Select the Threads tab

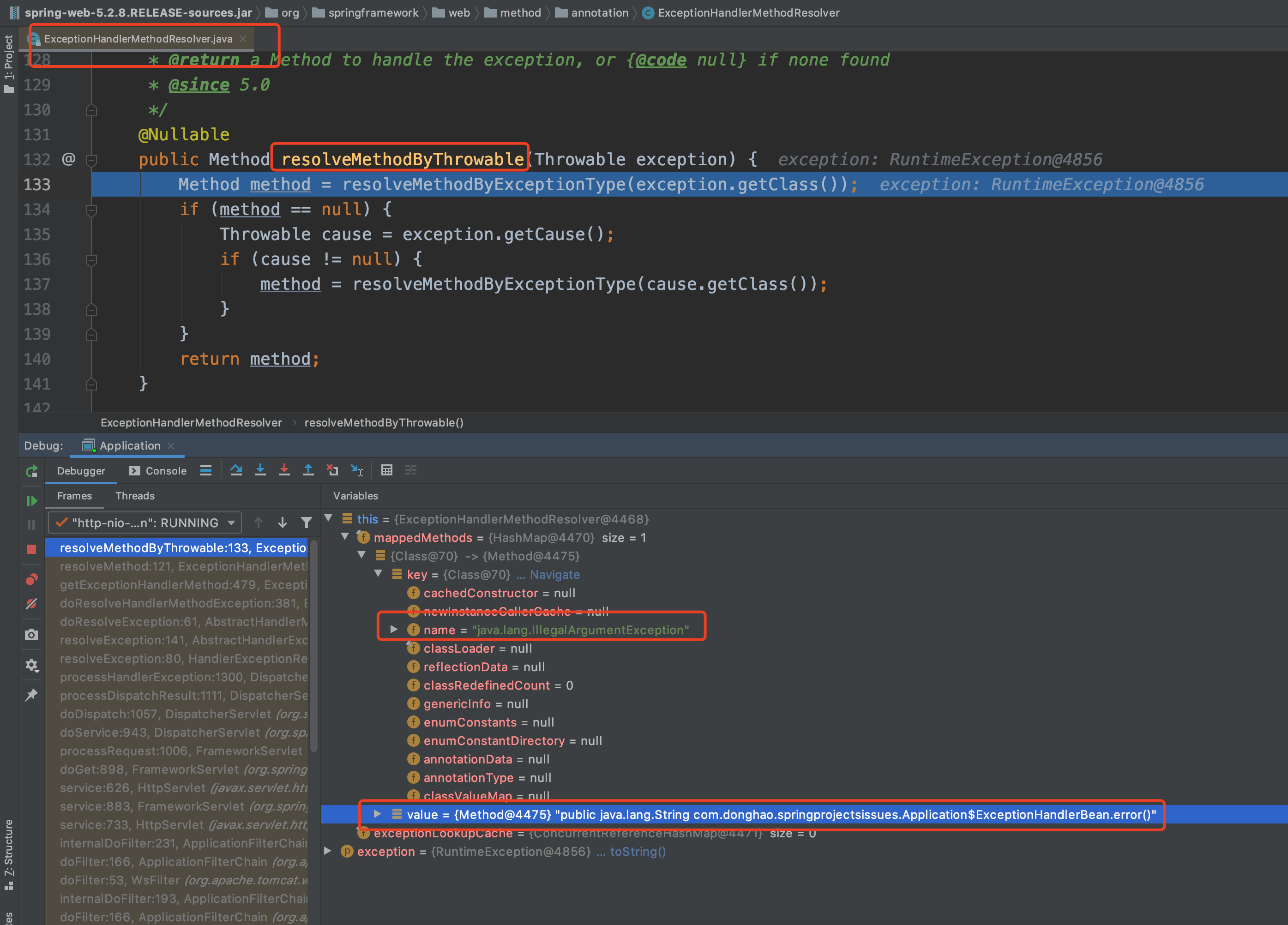135,496
